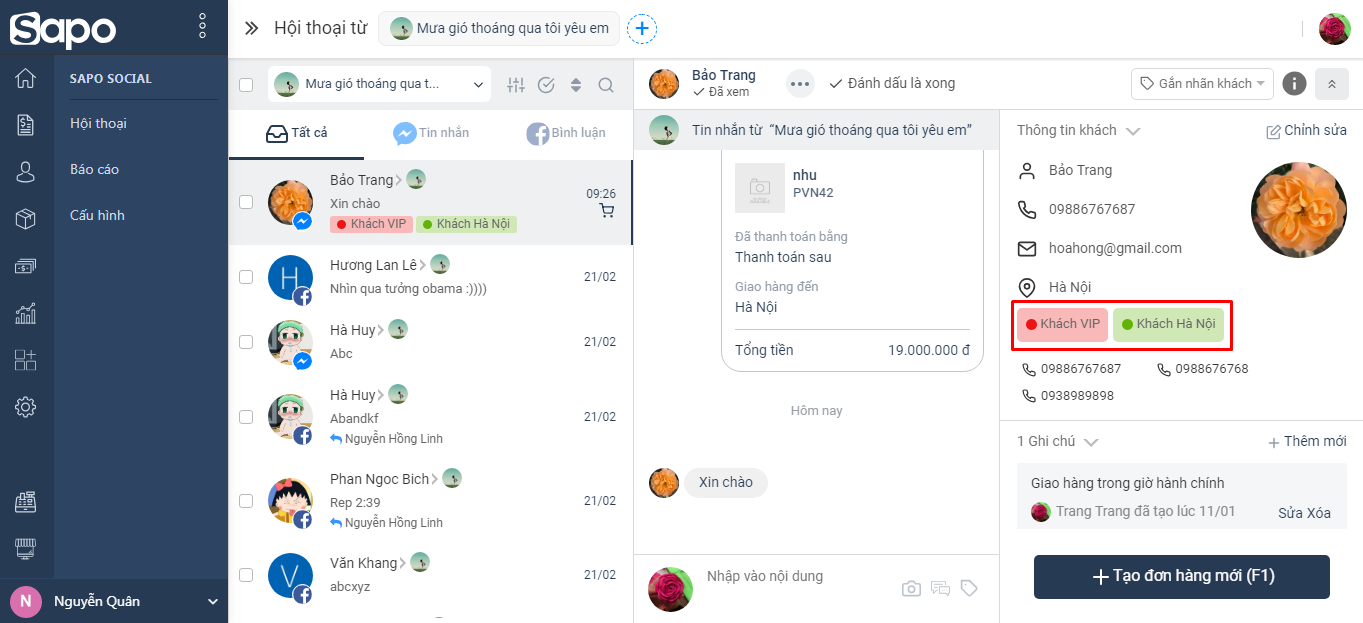Click the search magnifier in conversation list
Screen dimensions: 1363x623
coord(606,85)
